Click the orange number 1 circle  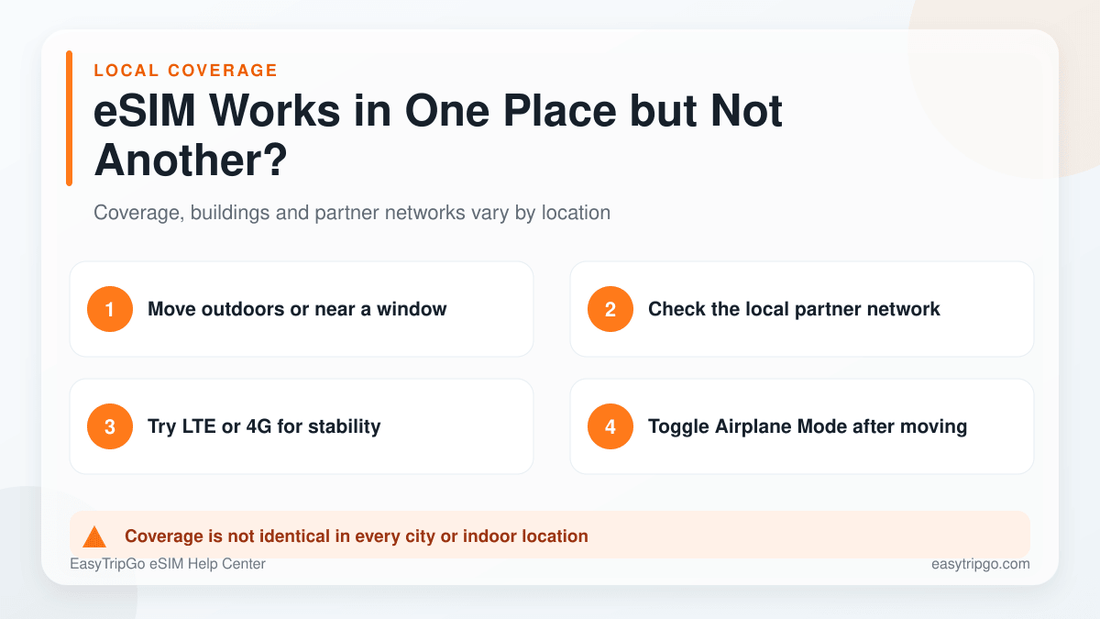click(110, 309)
